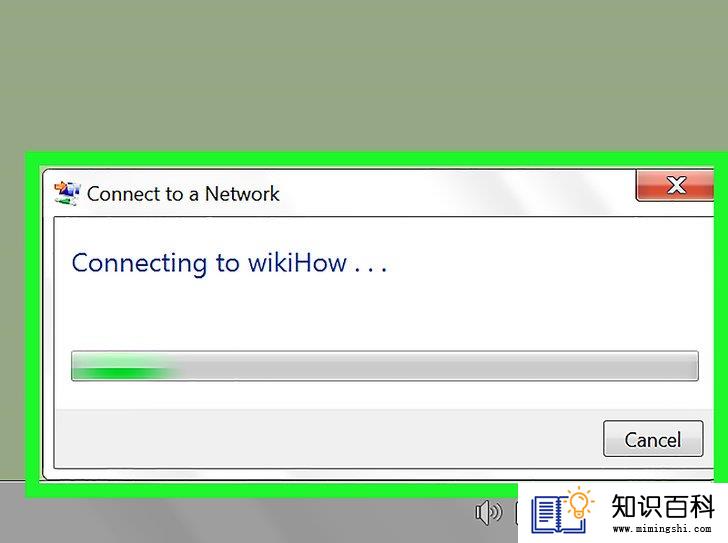
Task: Click the gray unfilled part of progress bar
Action: click(439, 366)
